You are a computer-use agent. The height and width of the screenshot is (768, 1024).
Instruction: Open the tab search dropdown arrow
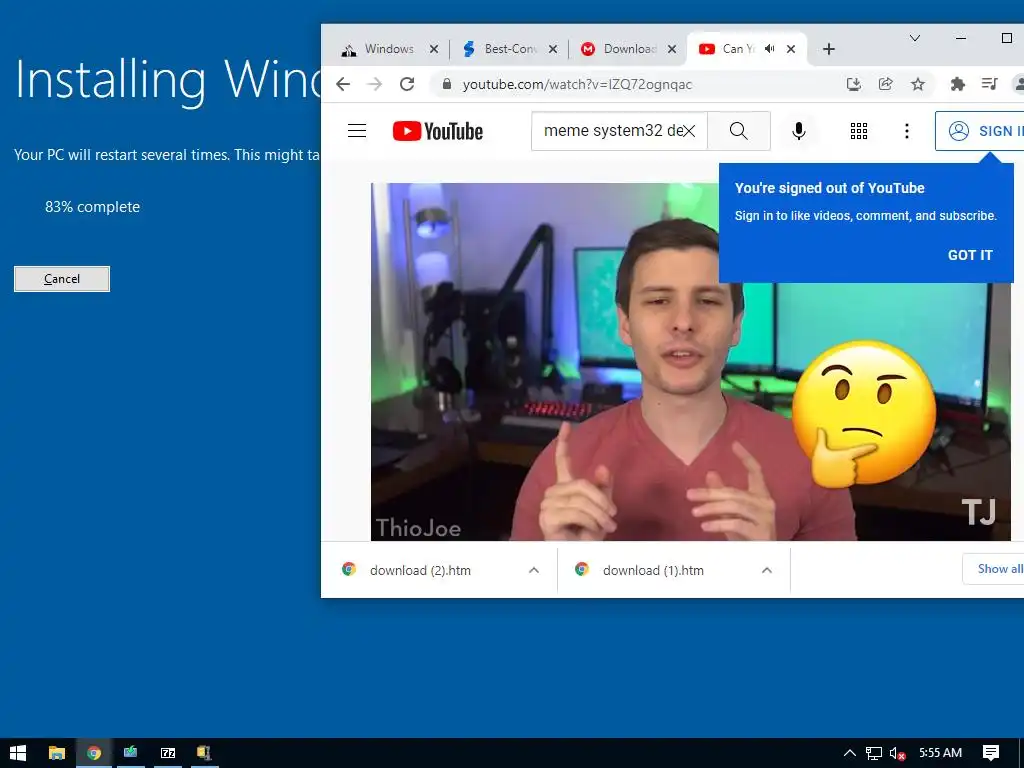coord(915,38)
